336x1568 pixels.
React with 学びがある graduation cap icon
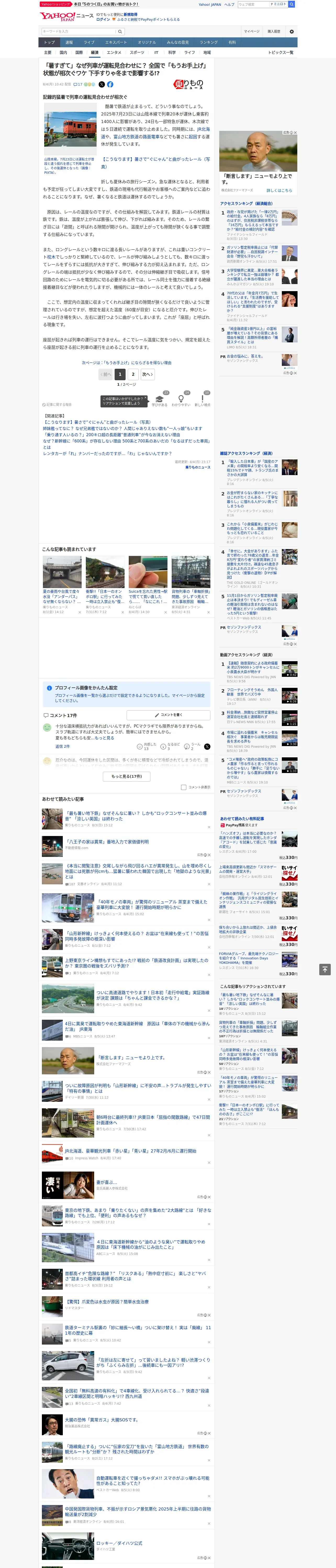point(160,399)
